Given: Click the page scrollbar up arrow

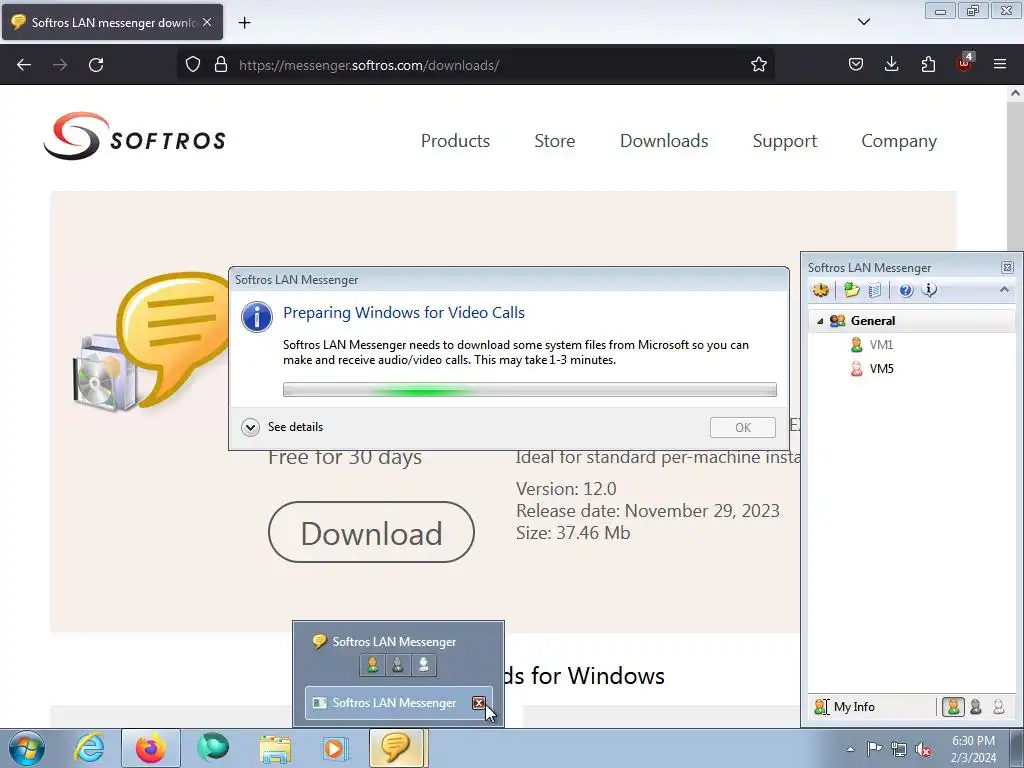Looking at the screenshot, I should 1015,93.
